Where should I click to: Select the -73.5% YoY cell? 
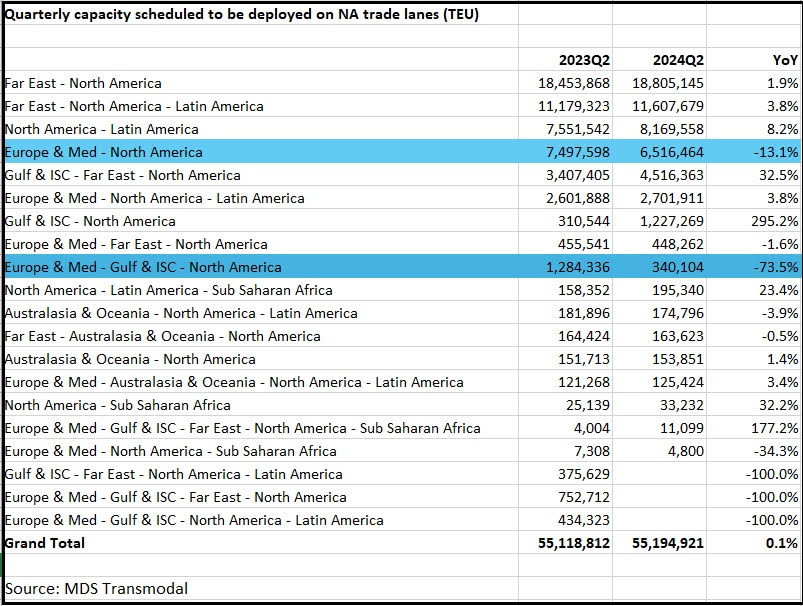[x=776, y=267]
